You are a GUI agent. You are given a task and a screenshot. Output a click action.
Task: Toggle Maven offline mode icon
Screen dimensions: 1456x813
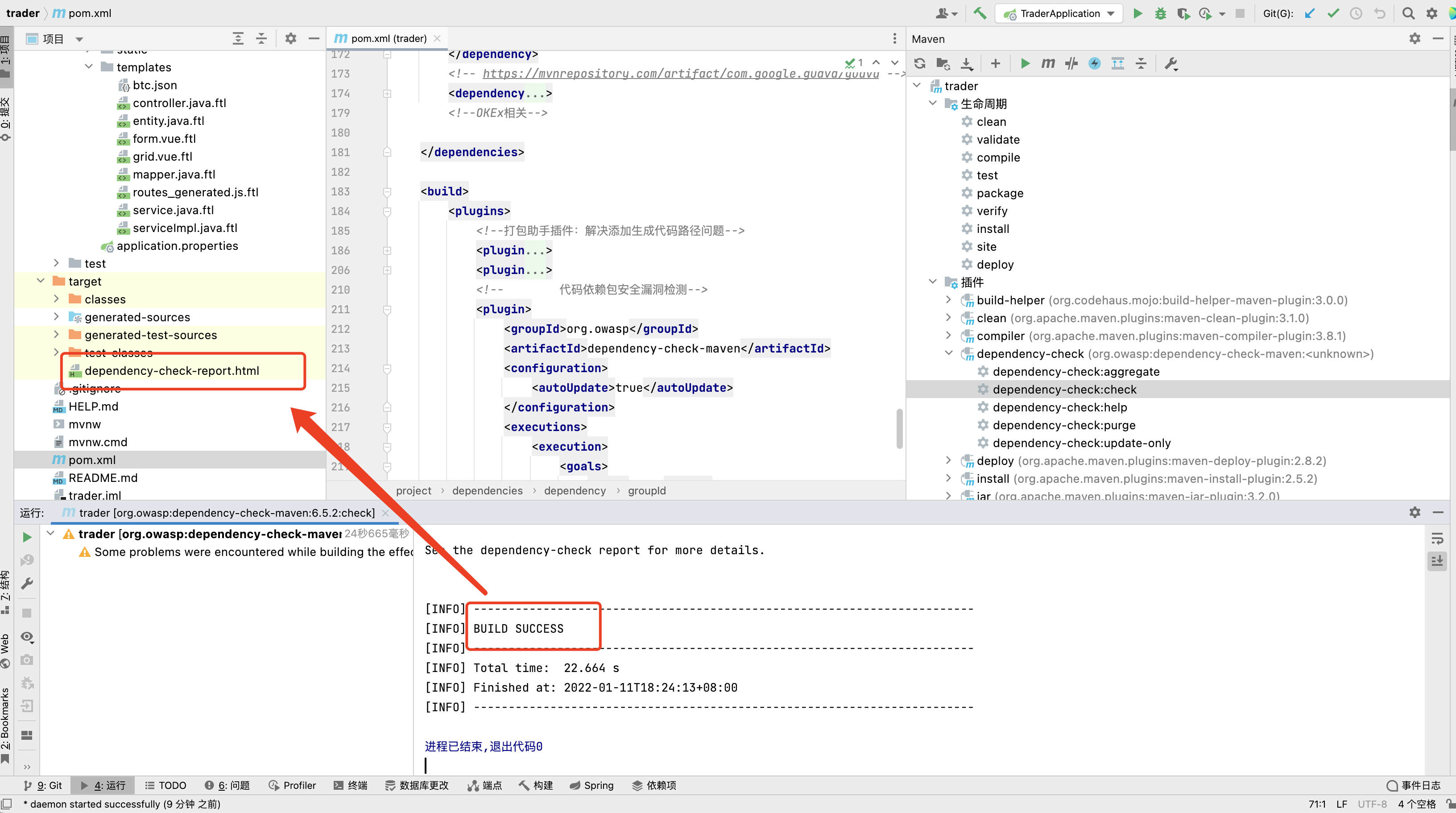click(1071, 63)
